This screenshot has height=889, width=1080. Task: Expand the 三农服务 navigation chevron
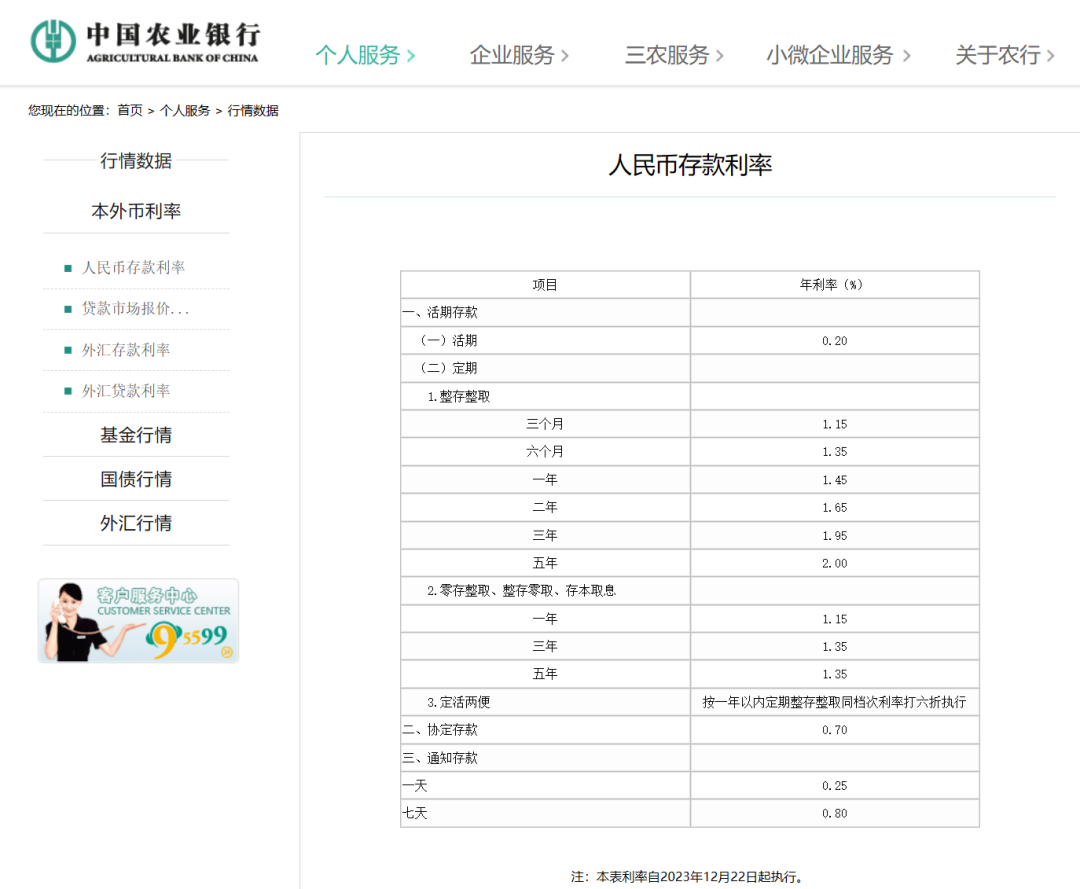720,57
